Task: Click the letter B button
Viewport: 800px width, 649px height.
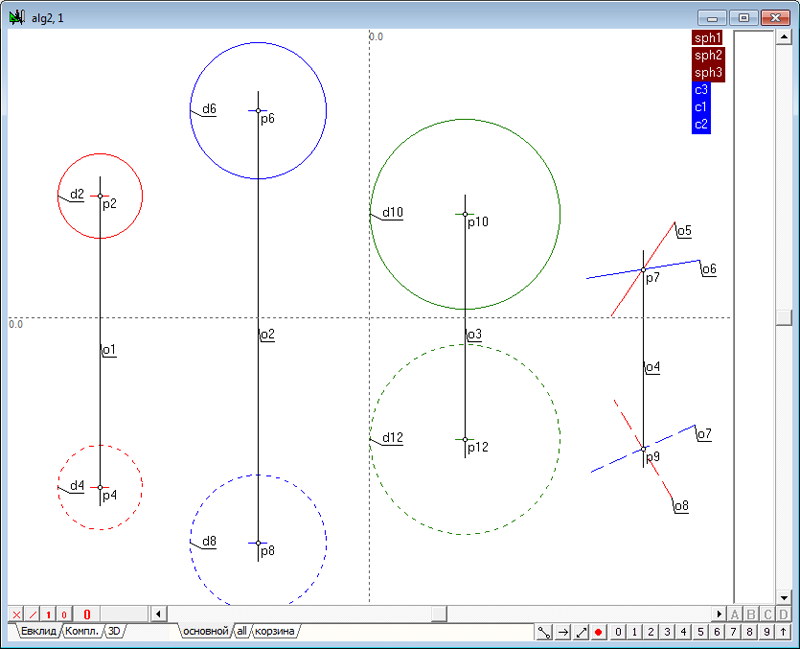Action: [751, 614]
